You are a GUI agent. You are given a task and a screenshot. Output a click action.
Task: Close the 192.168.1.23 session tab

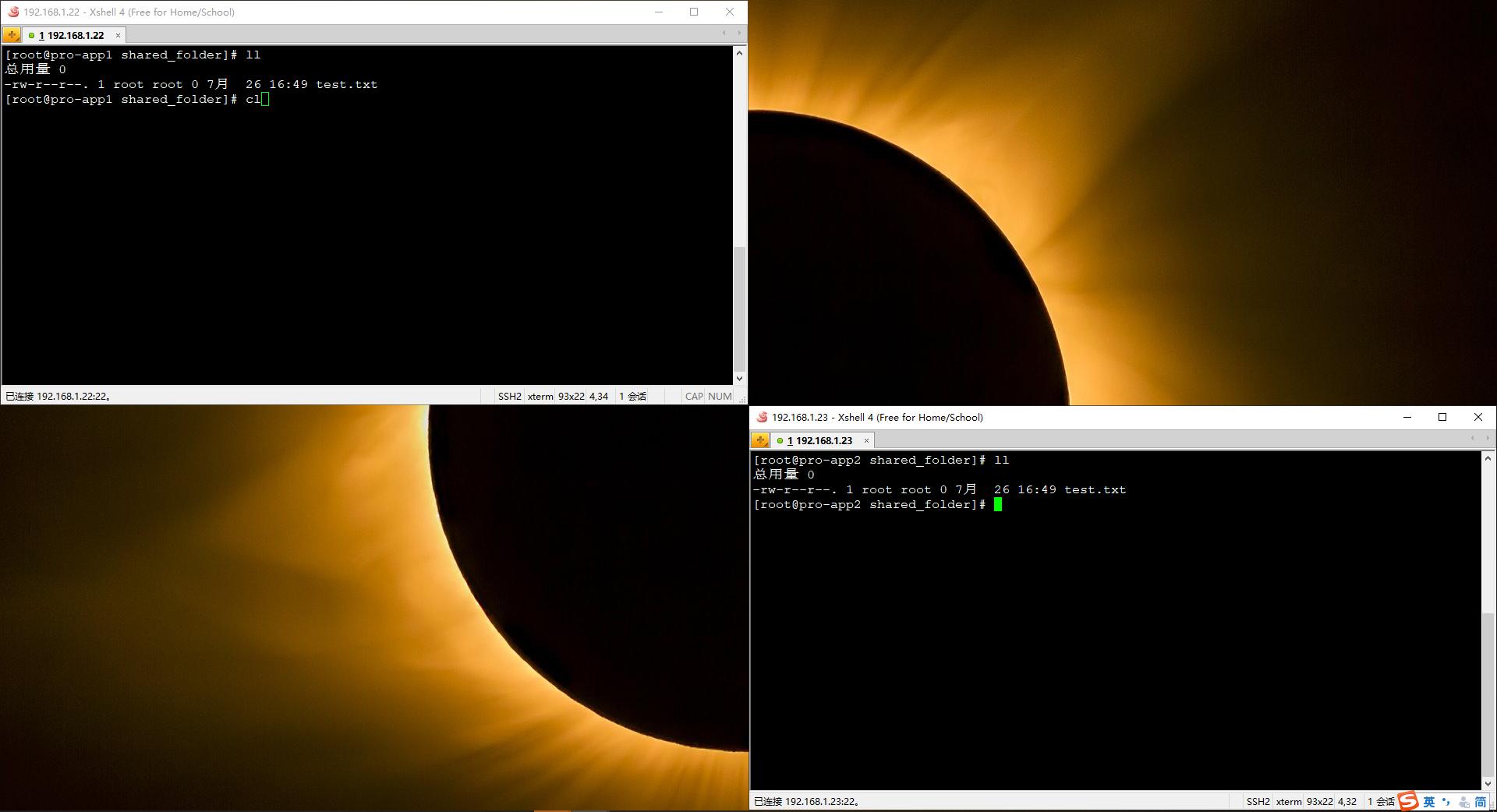coord(865,440)
